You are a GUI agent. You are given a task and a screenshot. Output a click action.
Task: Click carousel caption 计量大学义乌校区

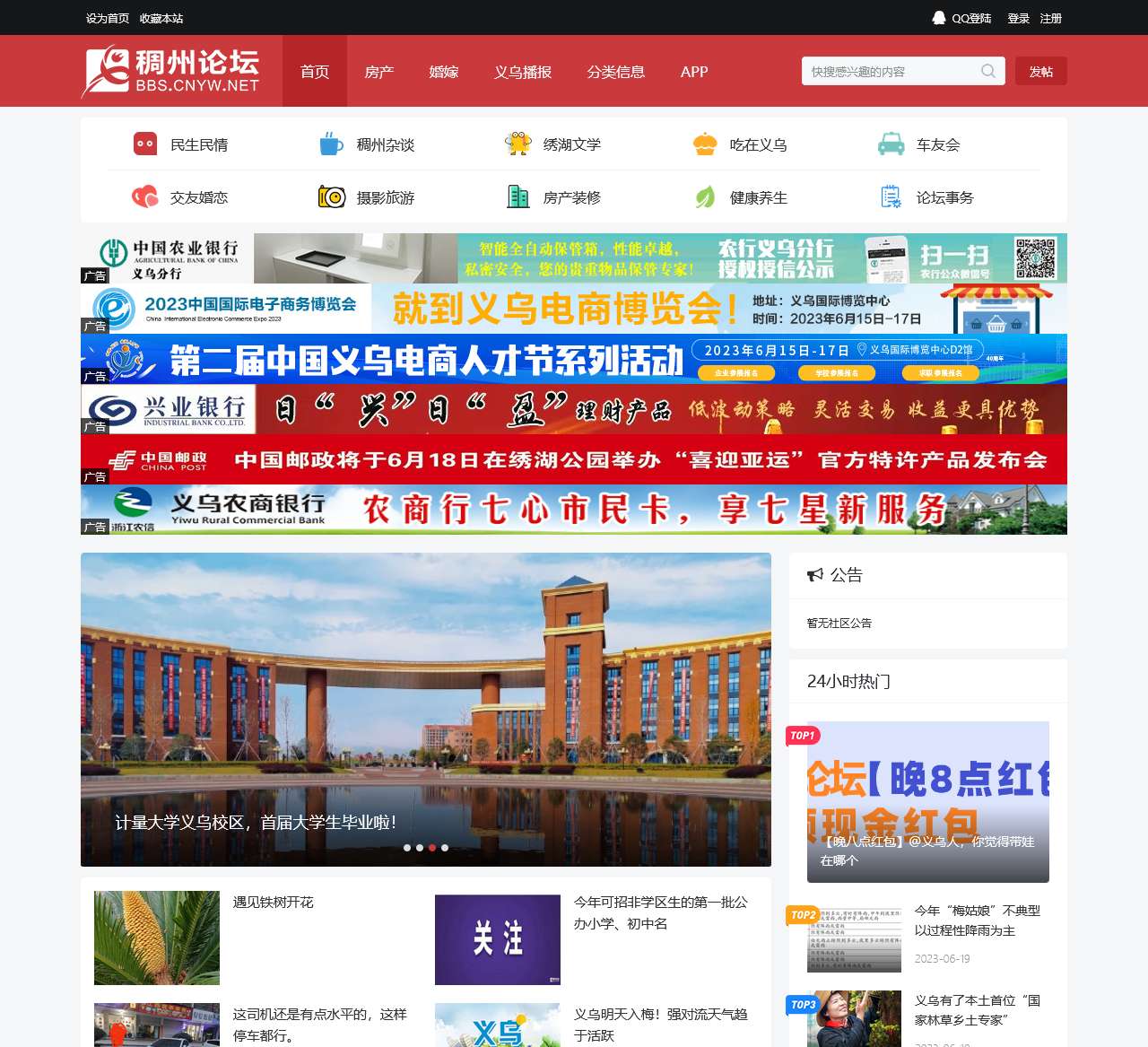point(256,822)
